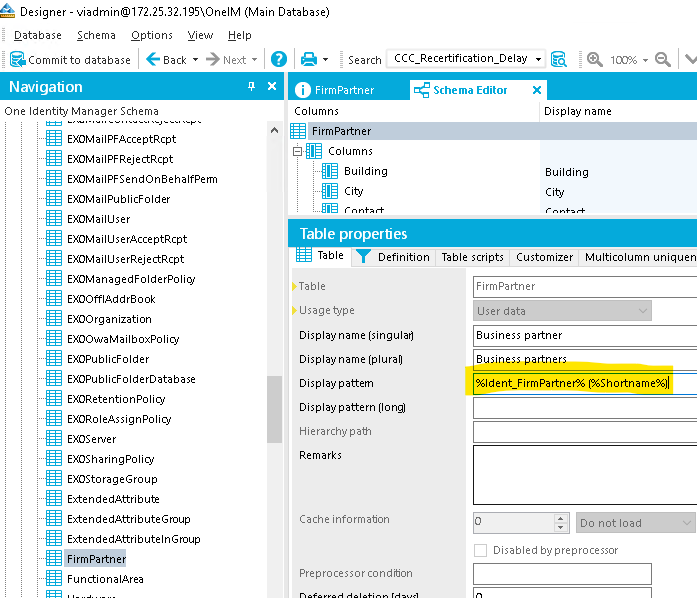Viewport: 697px width, 598px height.
Task: Collapse the Columns tree node
Action: pyautogui.click(x=297, y=151)
